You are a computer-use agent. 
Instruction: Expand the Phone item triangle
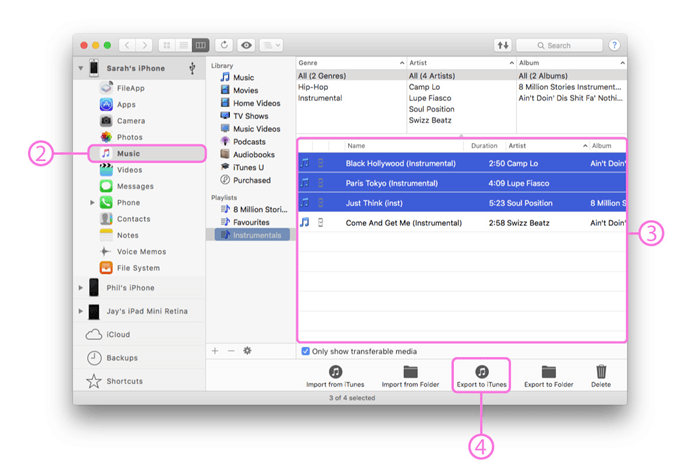pyautogui.click(x=92, y=203)
